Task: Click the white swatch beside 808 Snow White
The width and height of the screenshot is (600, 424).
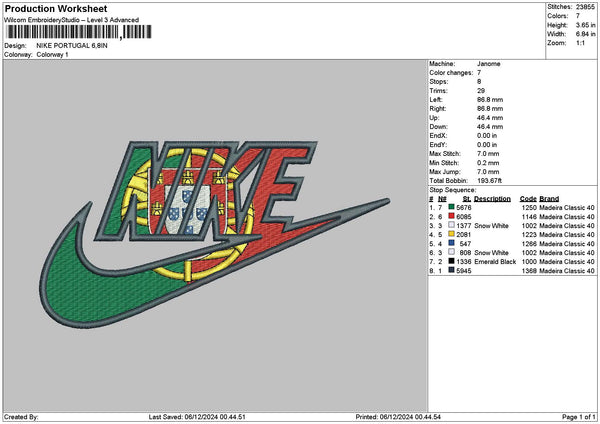Action: pos(452,253)
